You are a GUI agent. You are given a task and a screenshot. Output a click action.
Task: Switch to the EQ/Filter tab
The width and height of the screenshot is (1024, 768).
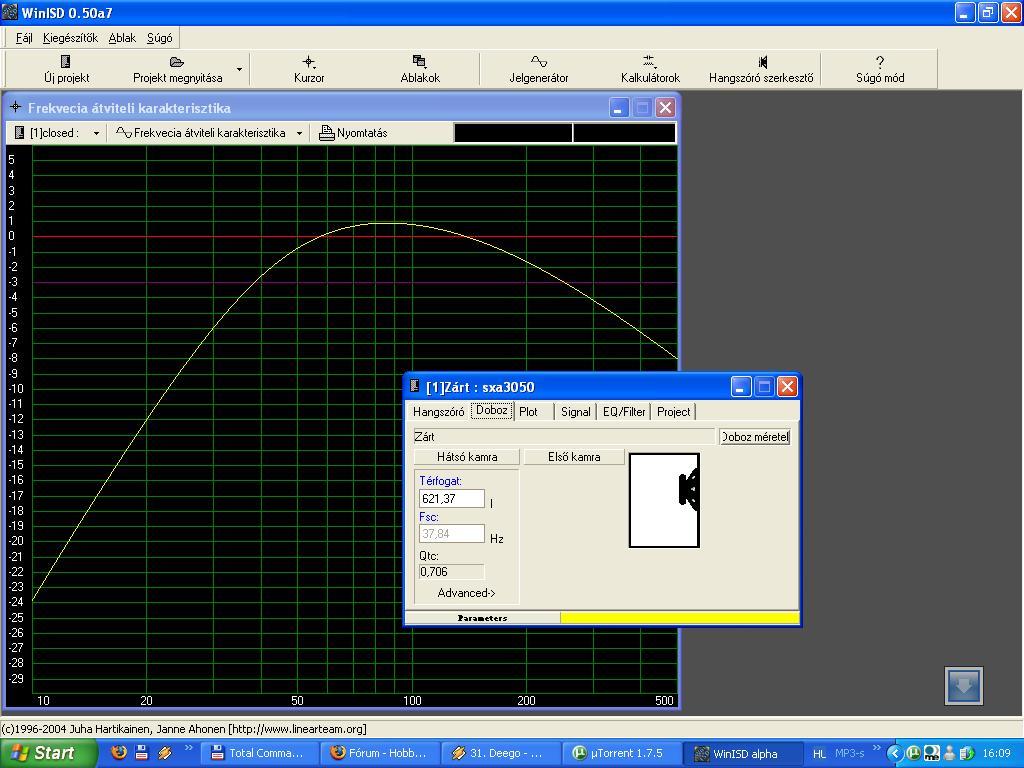click(624, 412)
